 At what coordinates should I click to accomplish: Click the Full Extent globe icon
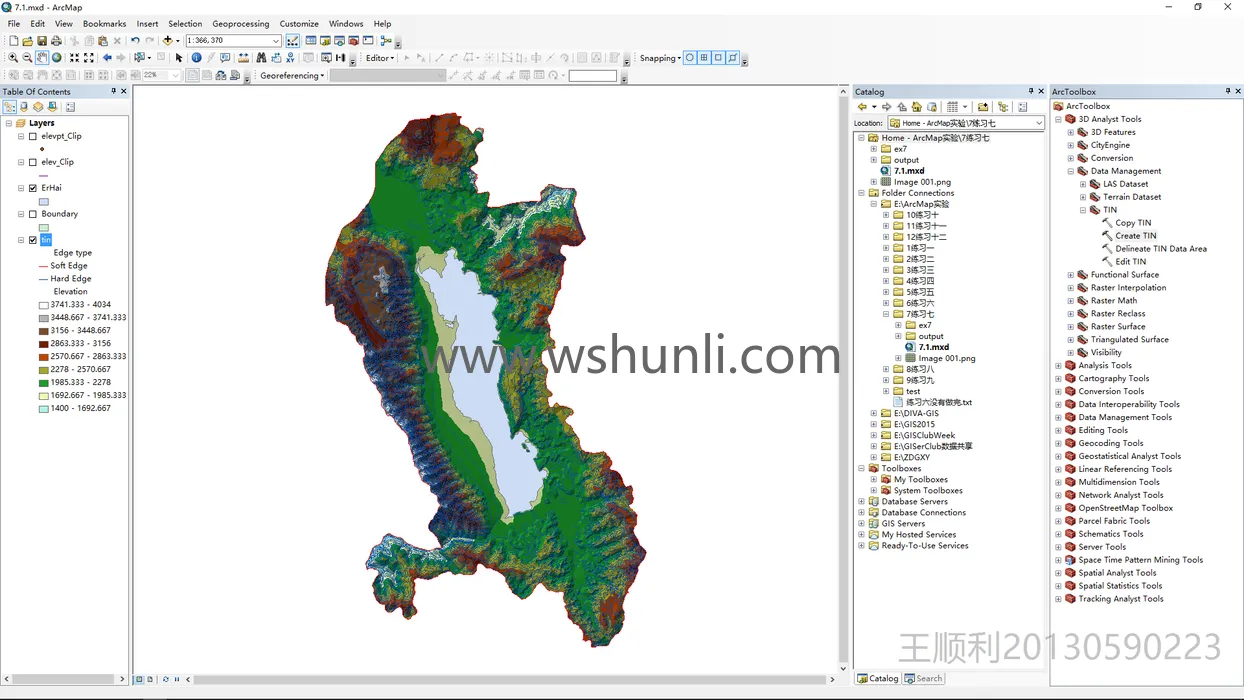click(x=57, y=58)
